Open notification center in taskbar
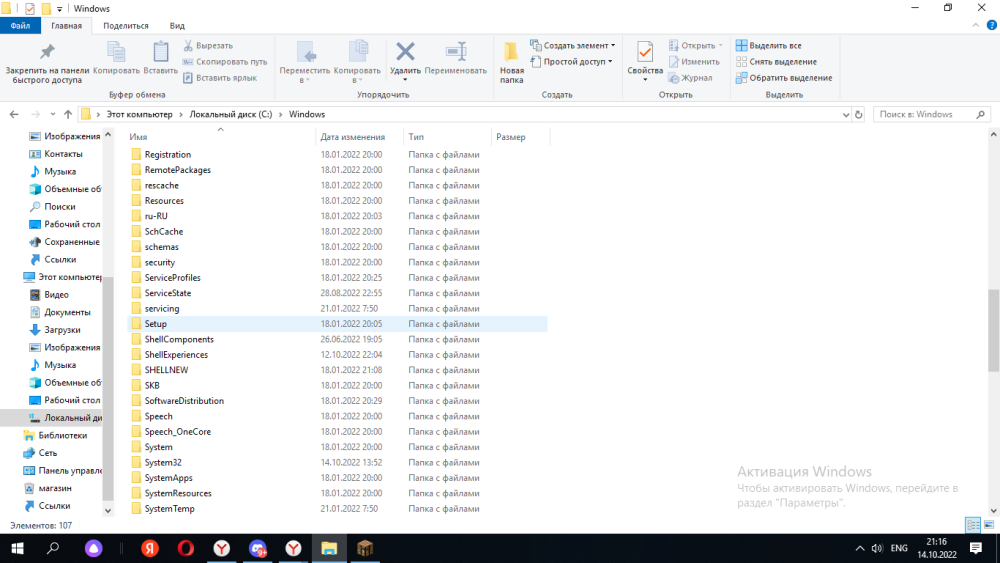Screen dimensions: 1000x563 (x=976, y=548)
